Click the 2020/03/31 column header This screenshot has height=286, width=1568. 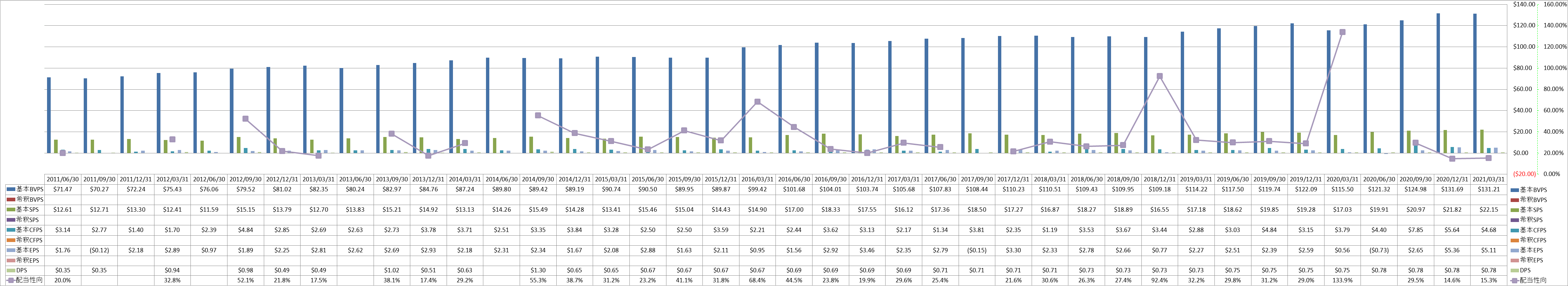tap(1342, 180)
